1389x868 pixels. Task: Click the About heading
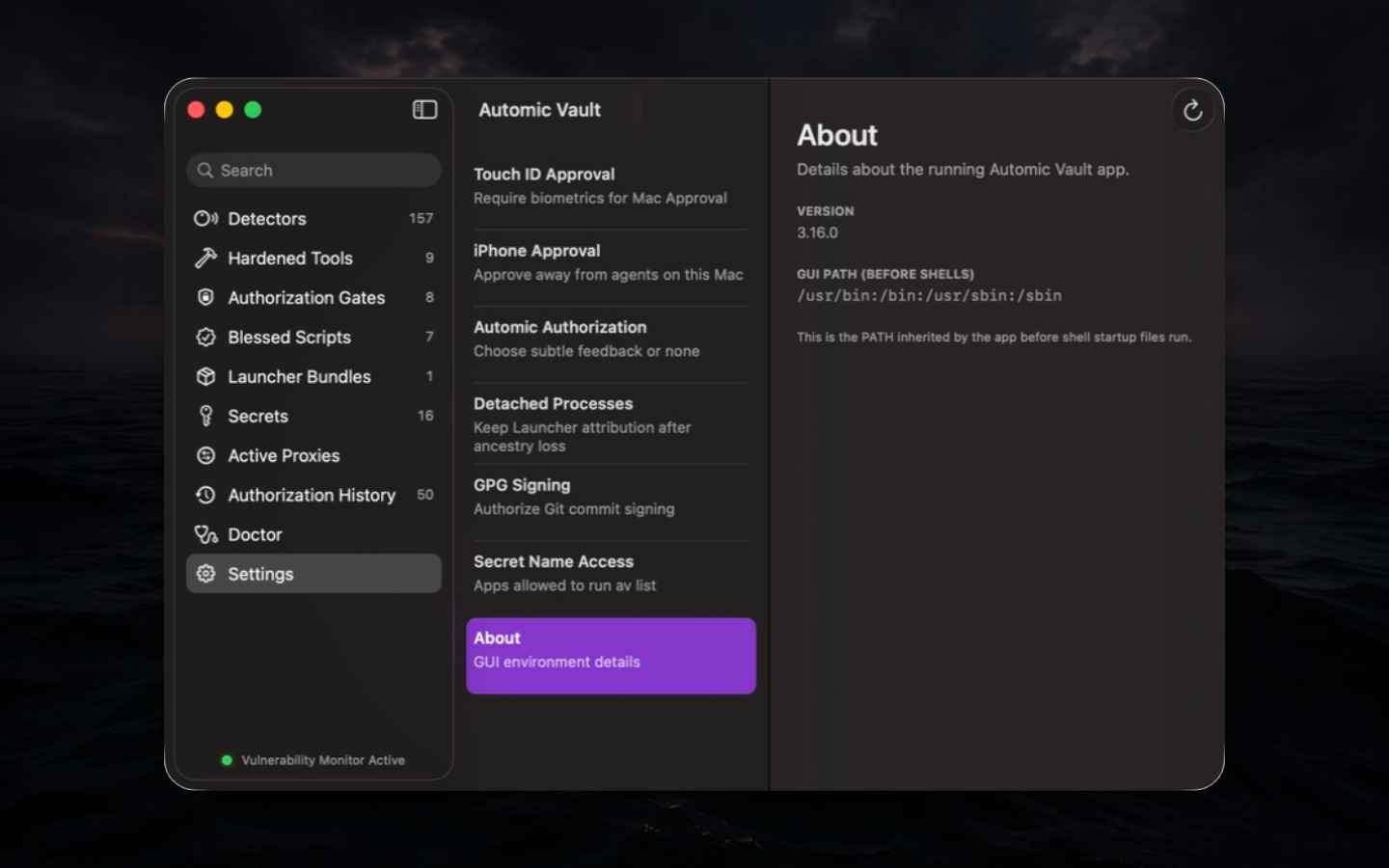point(837,135)
